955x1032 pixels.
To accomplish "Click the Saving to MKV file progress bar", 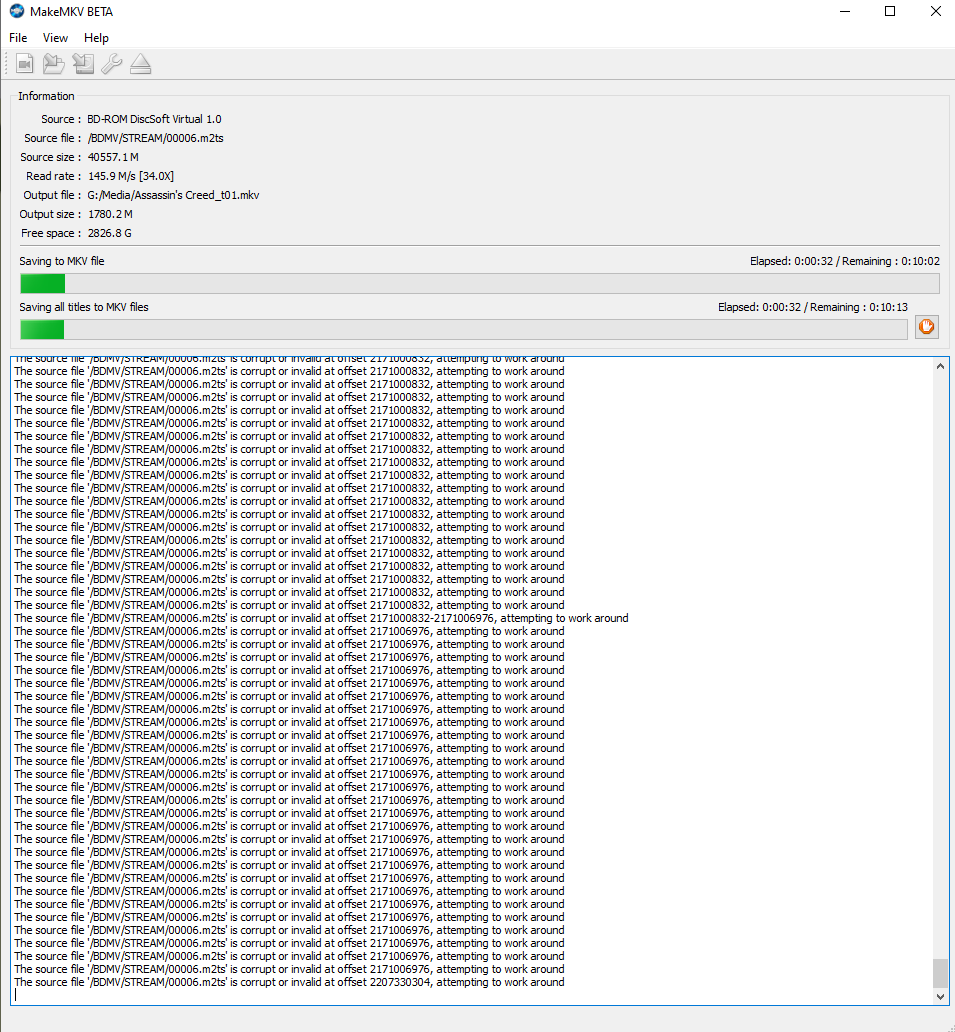I will click(479, 284).
